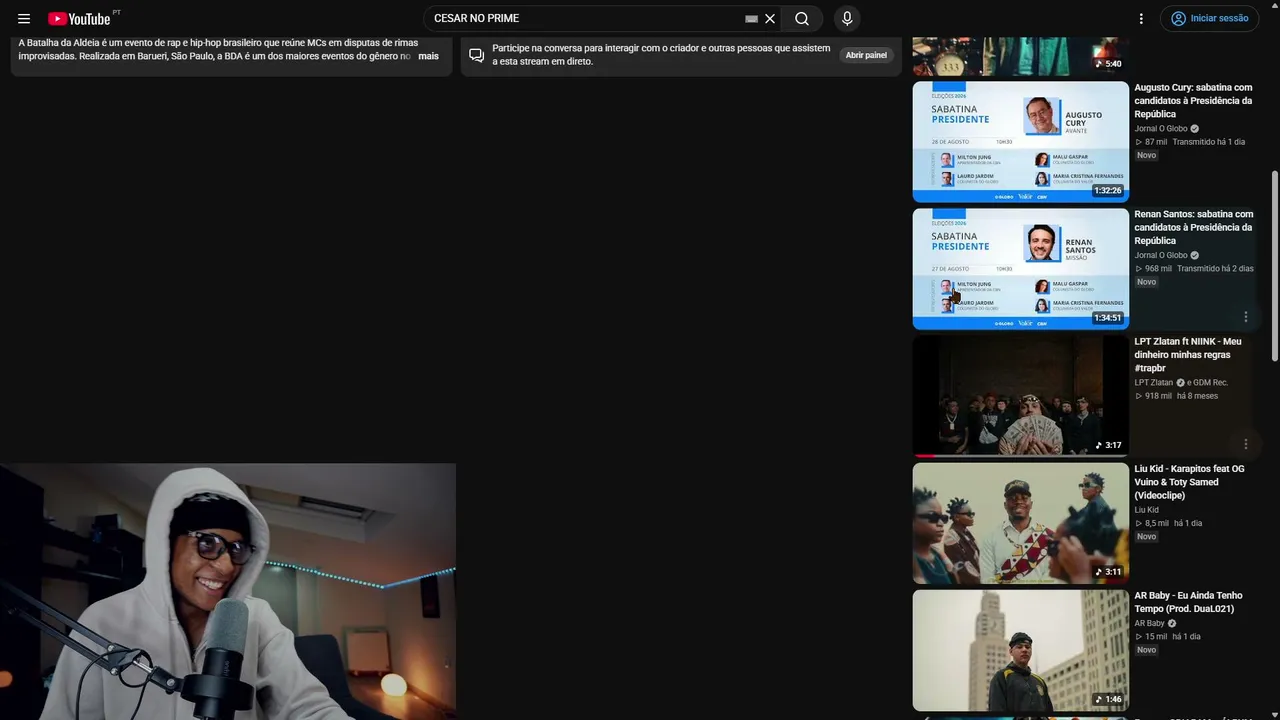This screenshot has height=720, width=1280.
Task: Click the "Novo" badge under AR Baby video
Action: click(1146, 650)
